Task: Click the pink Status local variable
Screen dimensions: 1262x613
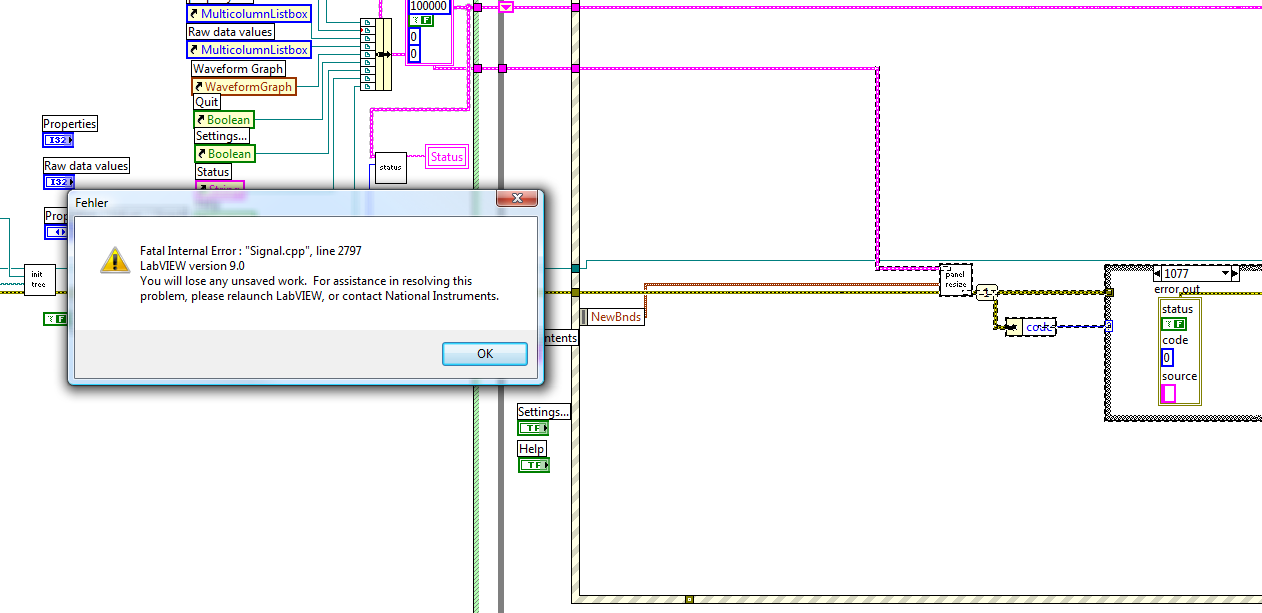Action: tap(447, 156)
